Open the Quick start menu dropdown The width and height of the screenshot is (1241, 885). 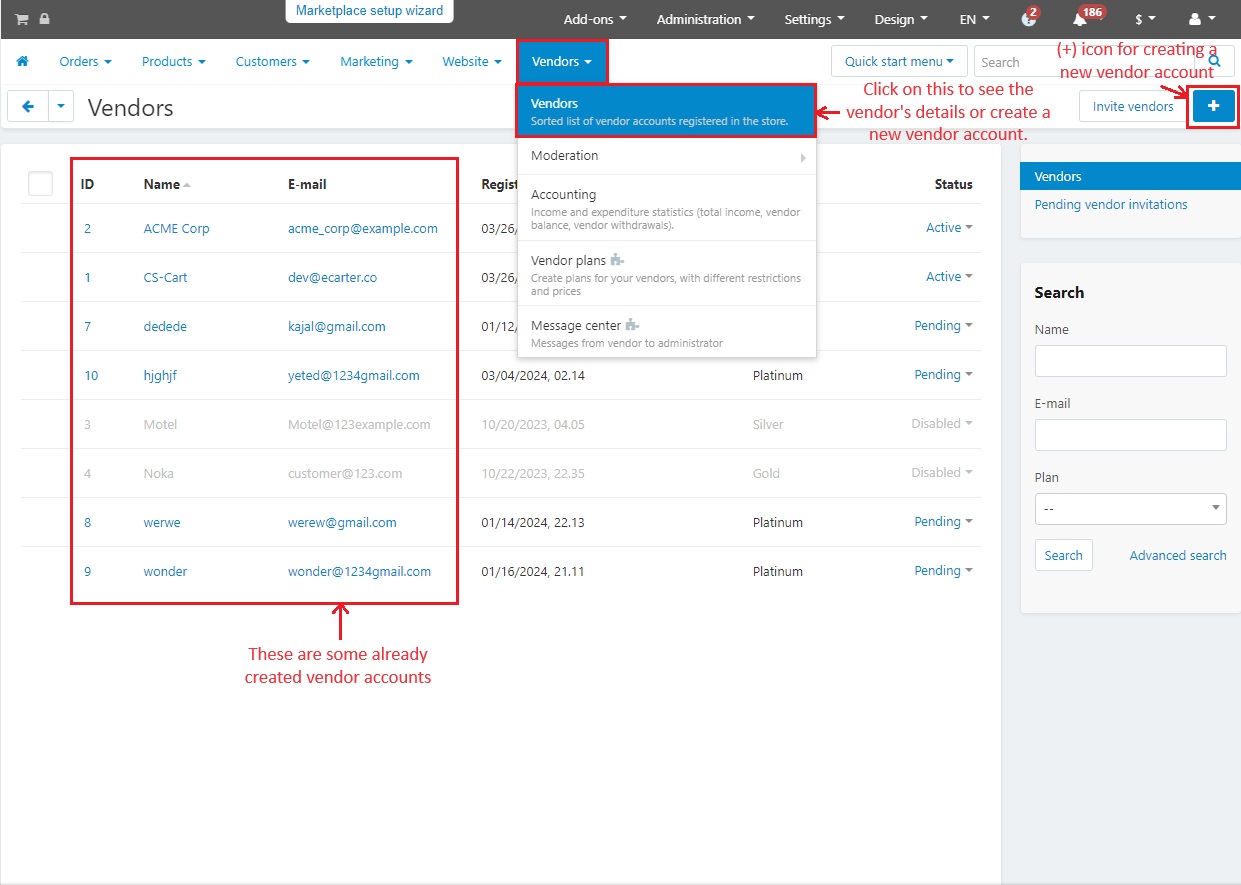point(899,61)
